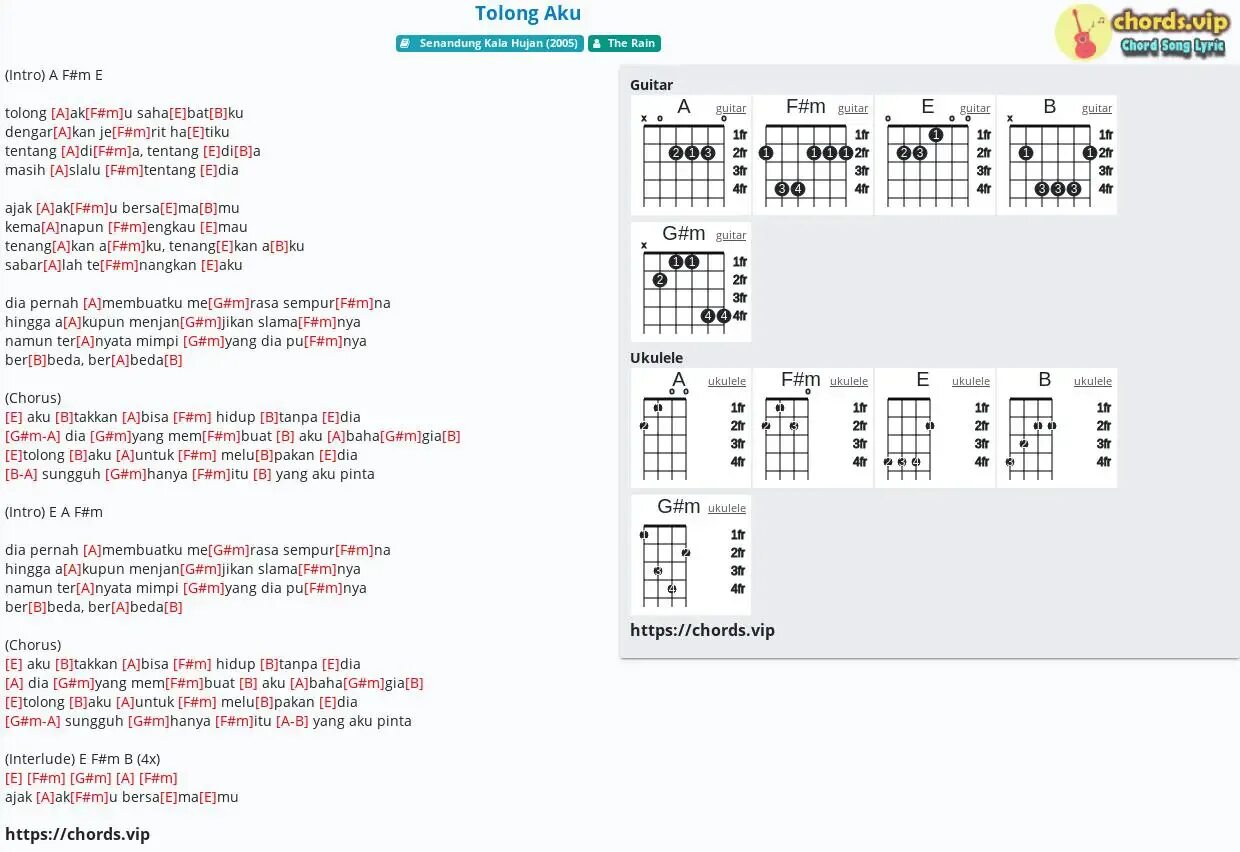This screenshot has height=852, width=1240.
Task: Open guitar link above B chord
Action: point(1097,108)
